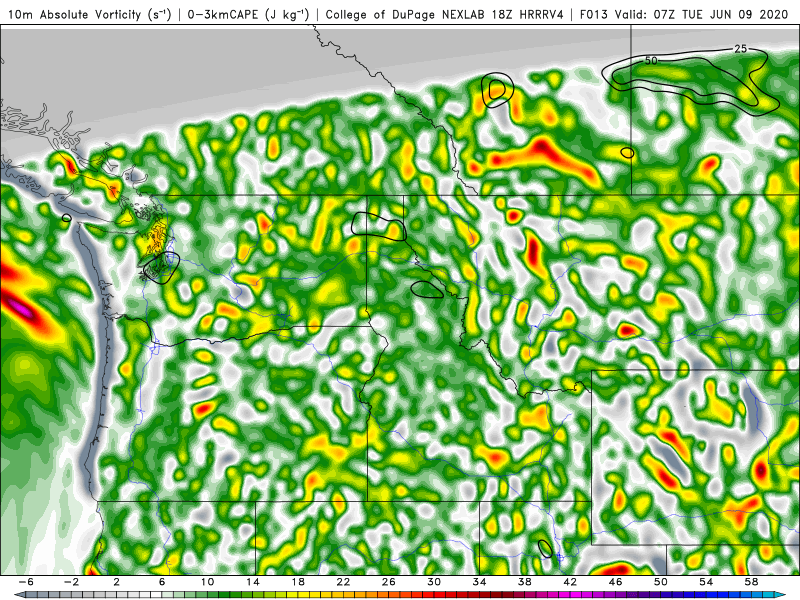The width and height of the screenshot is (800, 600).
Task: Click the '0-3kmCAPE (J kg⁻¹)' title text
Action: coord(248,15)
